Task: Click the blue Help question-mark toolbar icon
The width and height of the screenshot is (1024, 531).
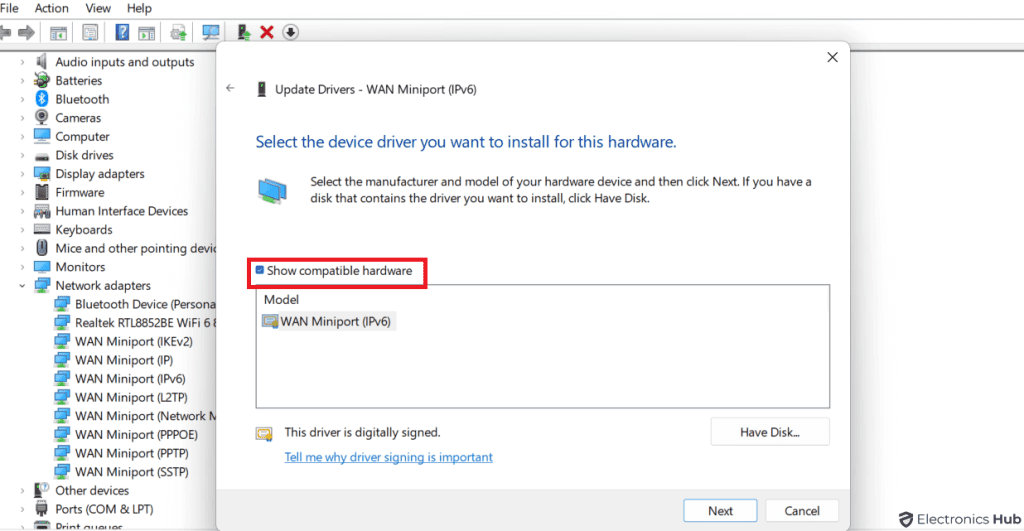Action: point(122,32)
